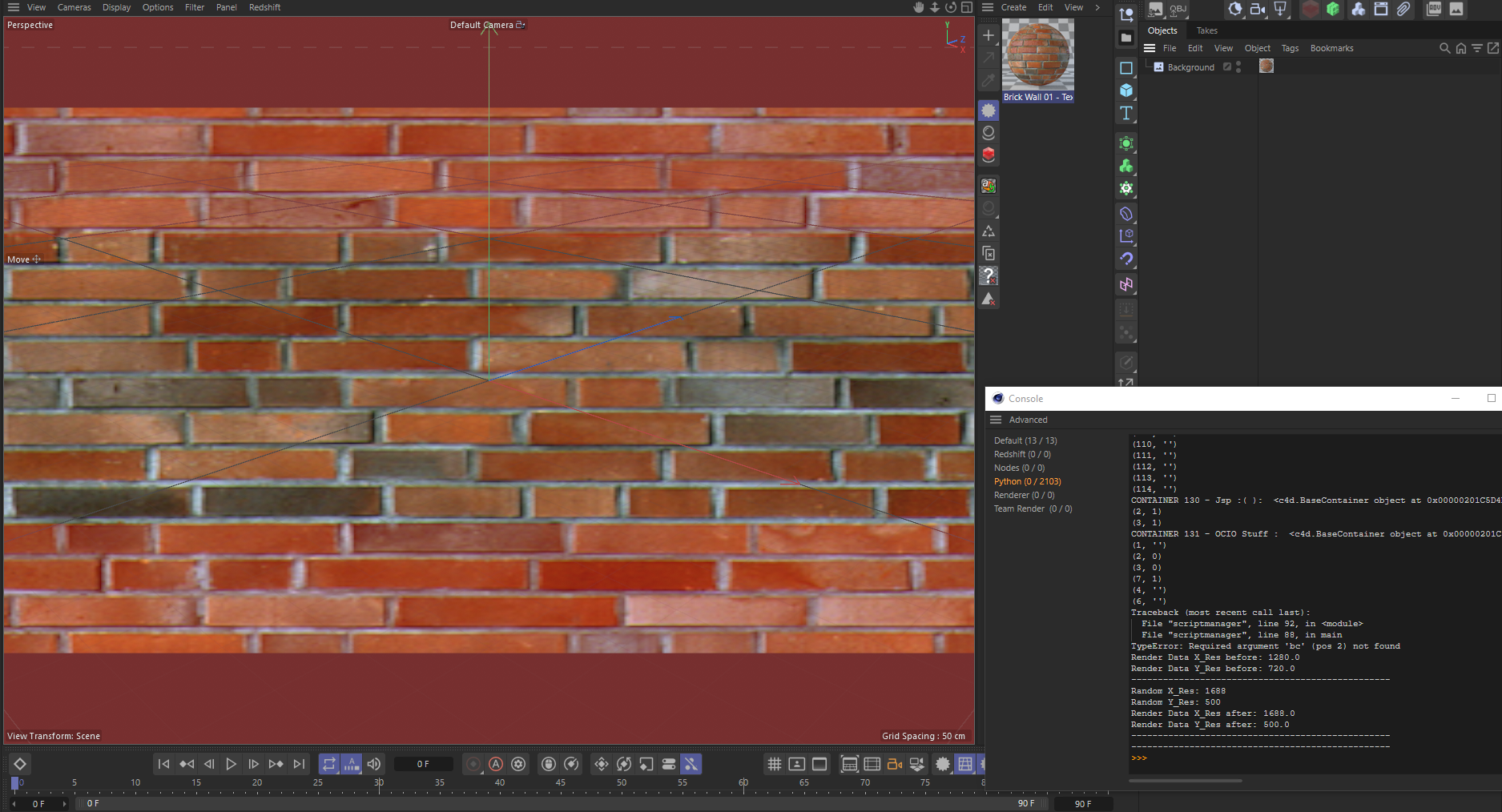Image resolution: width=1502 pixels, height=812 pixels.
Task: Click the green Volume Builder icon in top toolbar
Action: (1333, 9)
